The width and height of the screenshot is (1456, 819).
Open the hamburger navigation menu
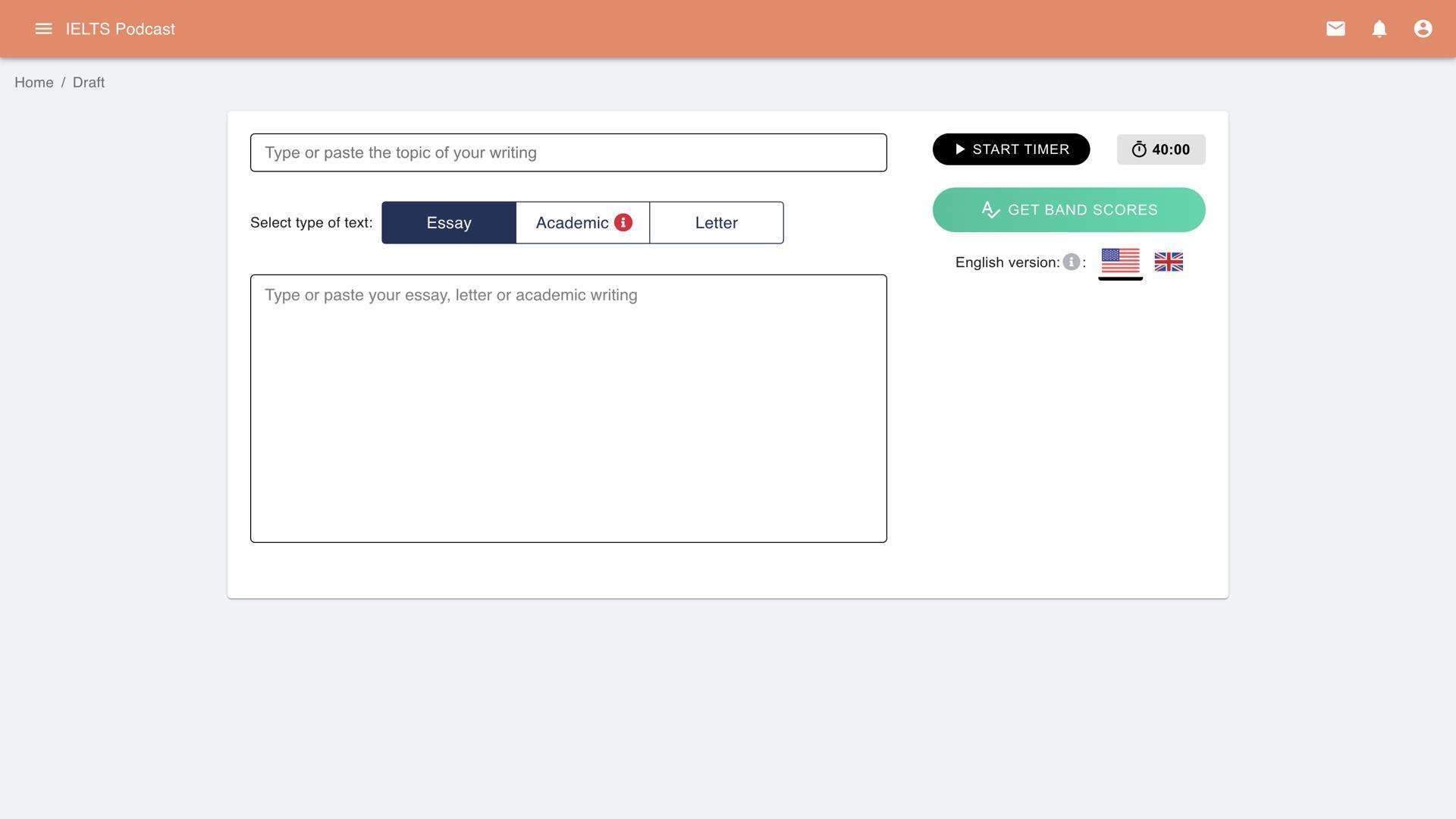tap(43, 29)
